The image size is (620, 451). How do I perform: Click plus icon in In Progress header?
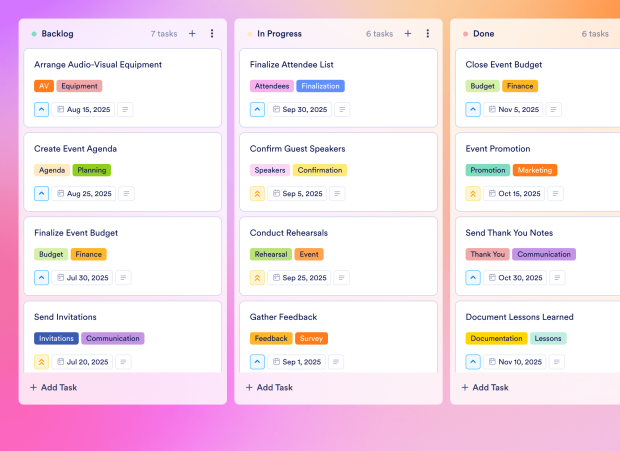(x=408, y=34)
